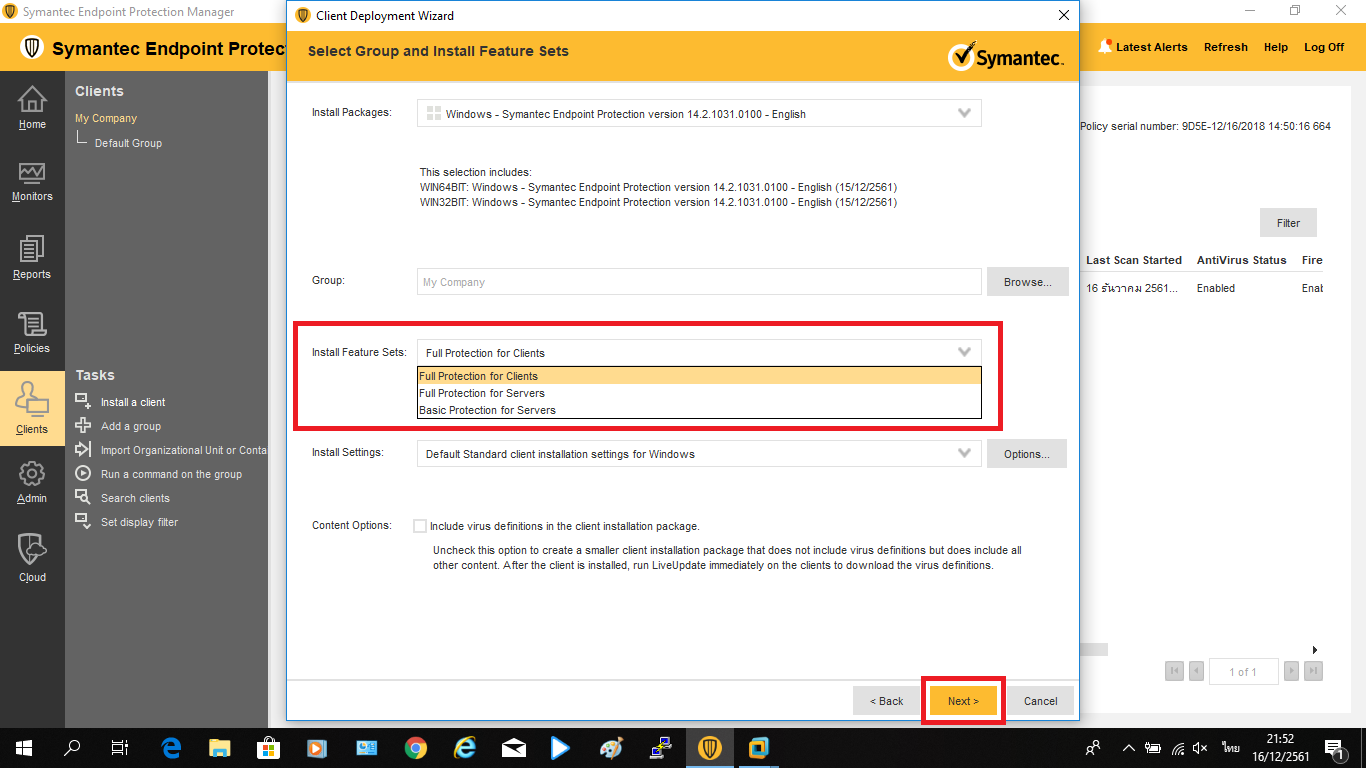Open install settings Options button
The height and width of the screenshot is (768, 1366).
[x=1027, y=454]
